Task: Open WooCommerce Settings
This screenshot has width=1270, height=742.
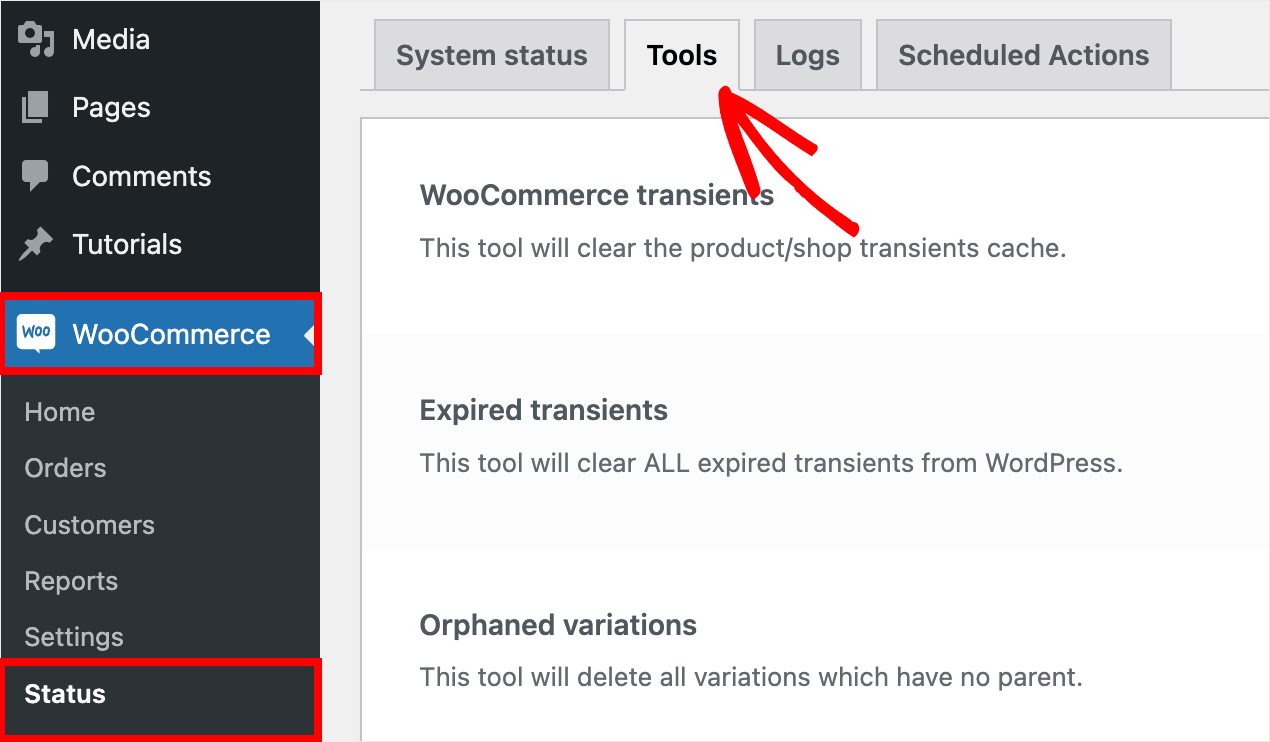Action: [x=74, y=637]
